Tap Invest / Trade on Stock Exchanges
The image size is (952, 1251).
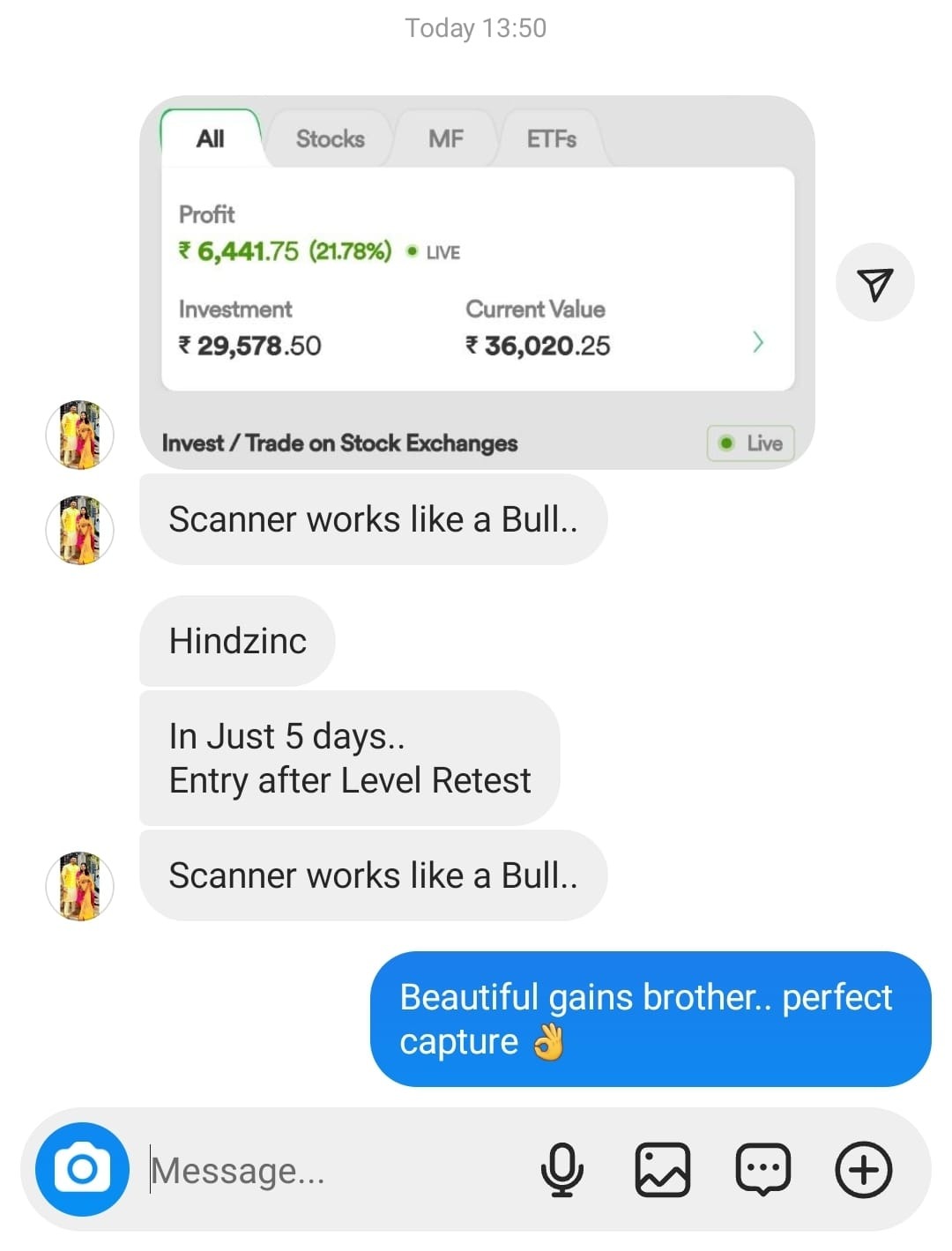(x=340, y=443)
